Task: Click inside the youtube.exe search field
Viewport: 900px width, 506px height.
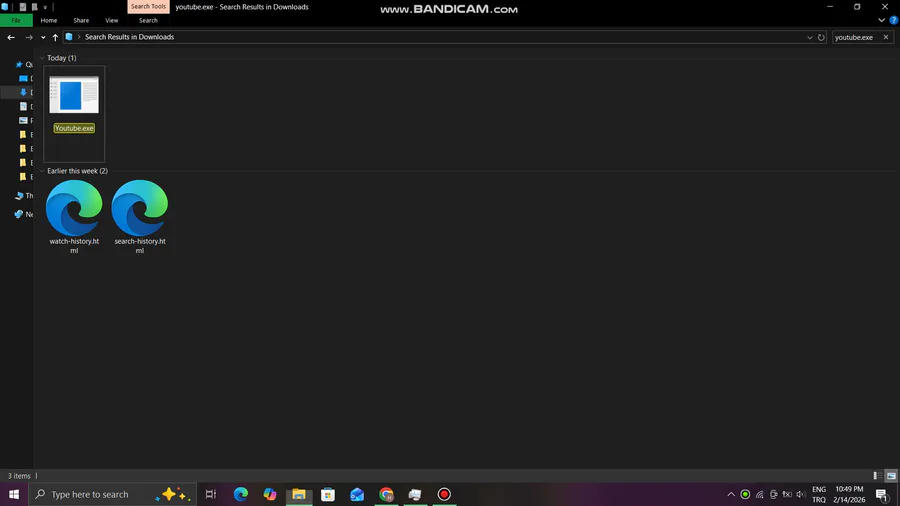Action: click(x=856, y=37)
